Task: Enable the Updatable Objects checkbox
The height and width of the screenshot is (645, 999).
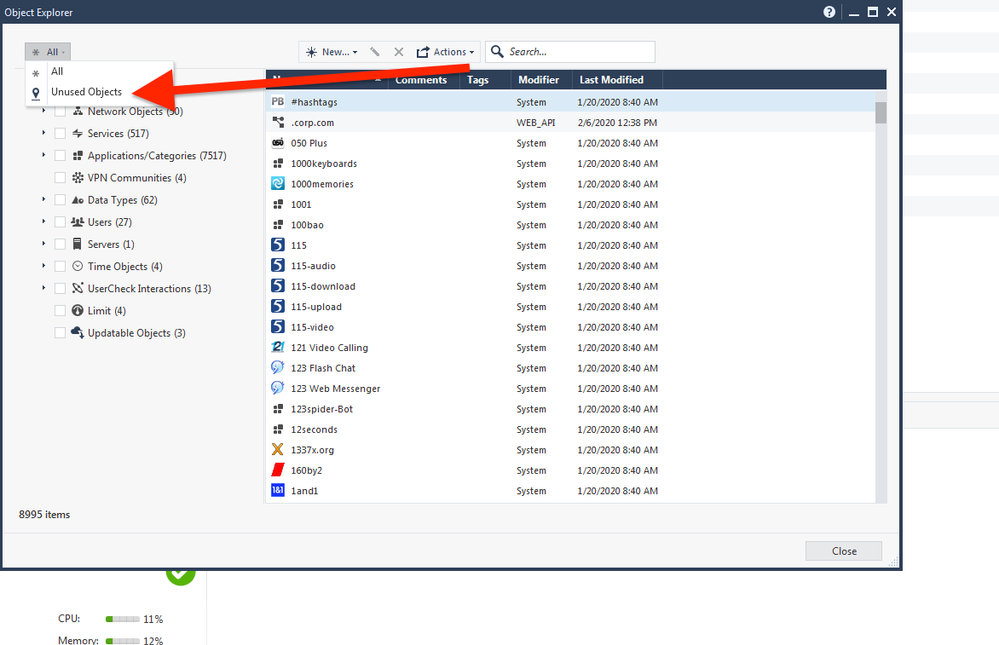Action: coord(61,333)
